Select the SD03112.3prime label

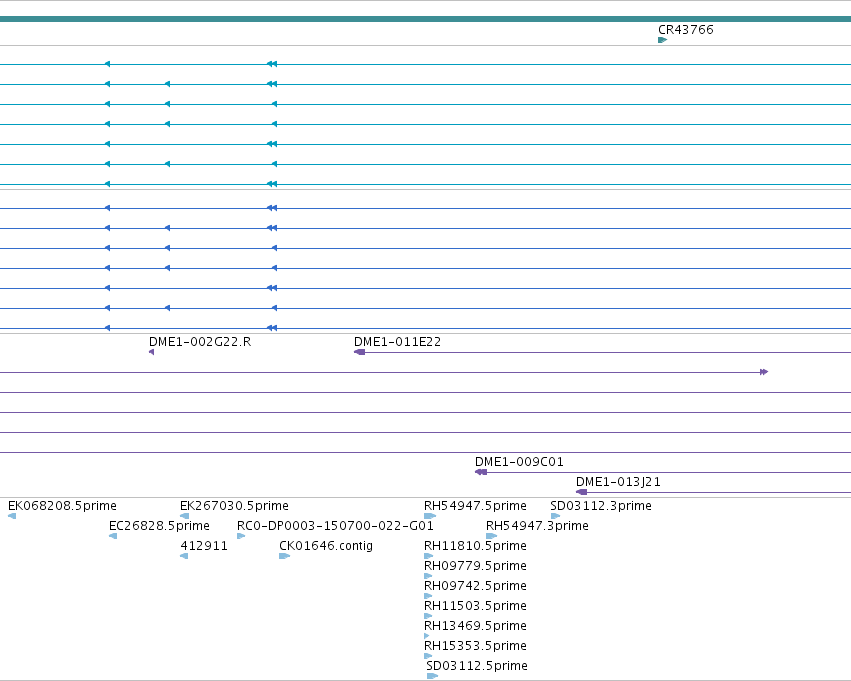tap(601, 506)
